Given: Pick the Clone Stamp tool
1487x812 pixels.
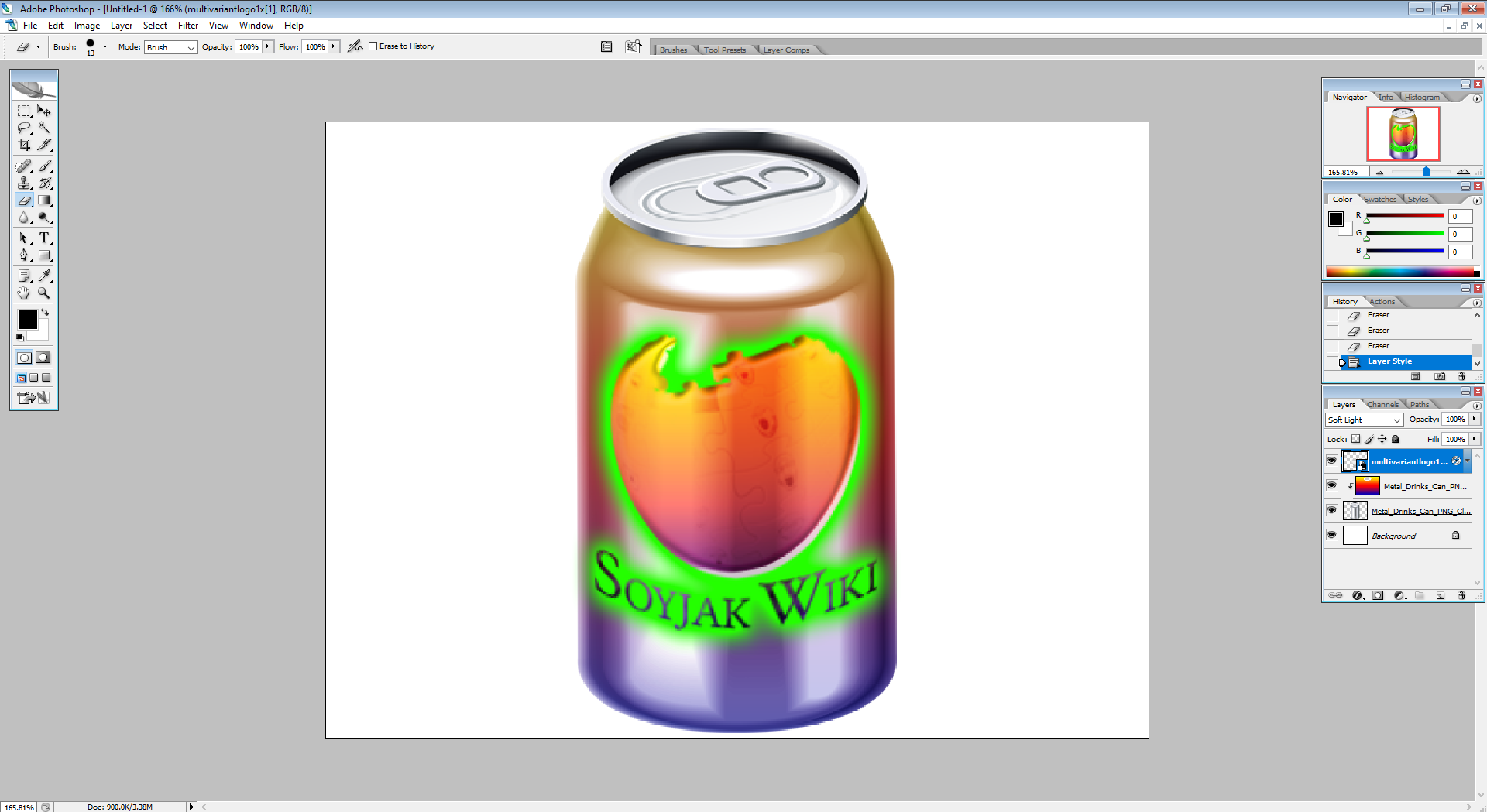Looking at the screenshot, I should point(24,183).
